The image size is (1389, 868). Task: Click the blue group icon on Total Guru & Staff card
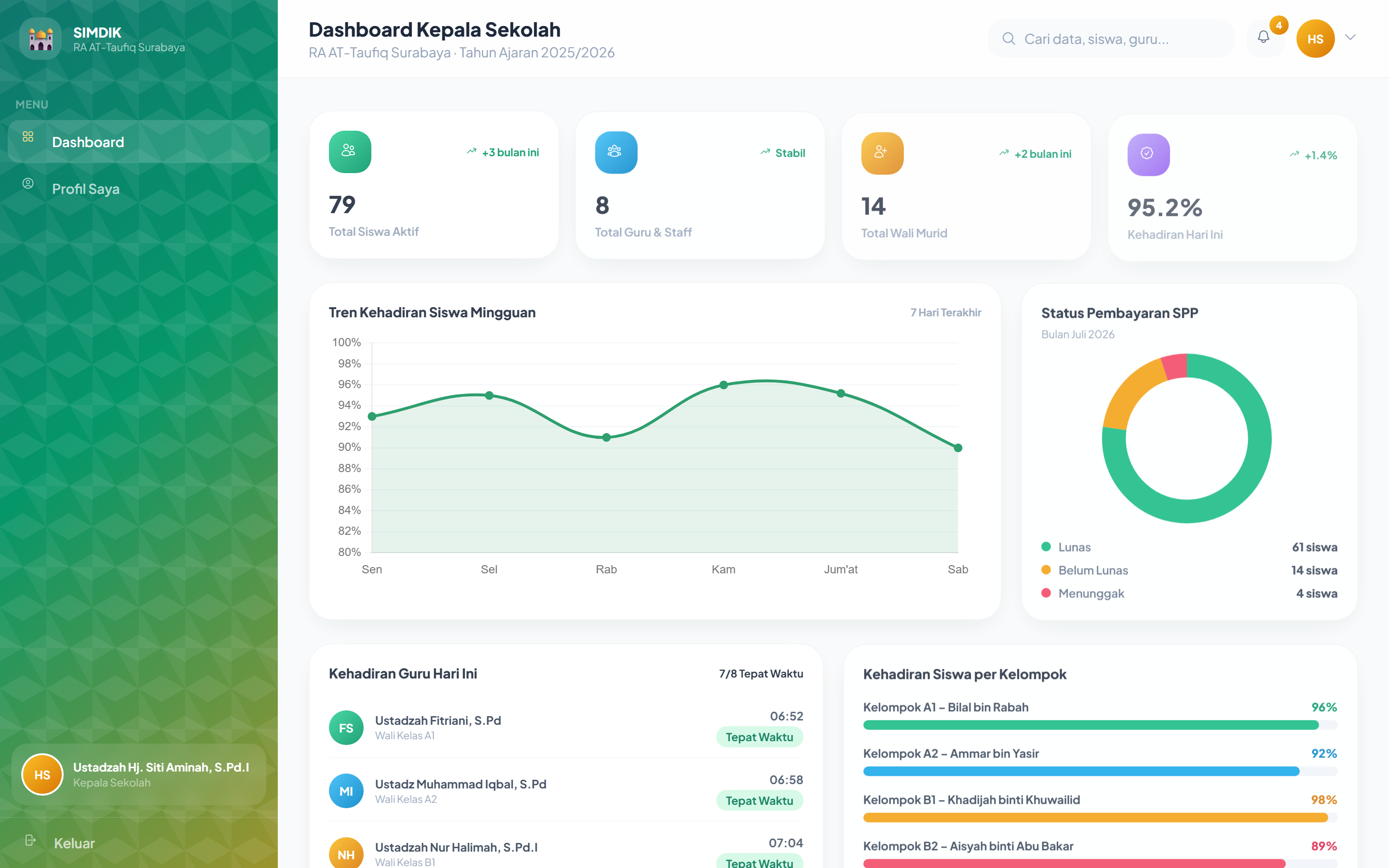coord(616,152)
